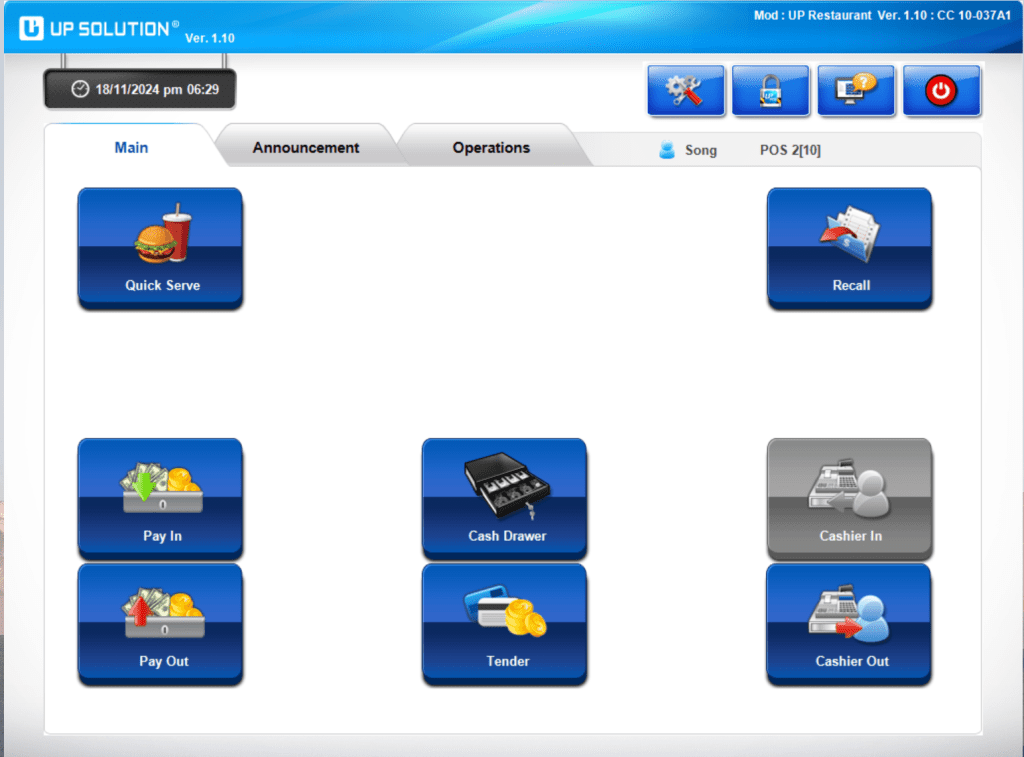
Task: Switch to the Operations tab
Action: [x=490, y=148]
